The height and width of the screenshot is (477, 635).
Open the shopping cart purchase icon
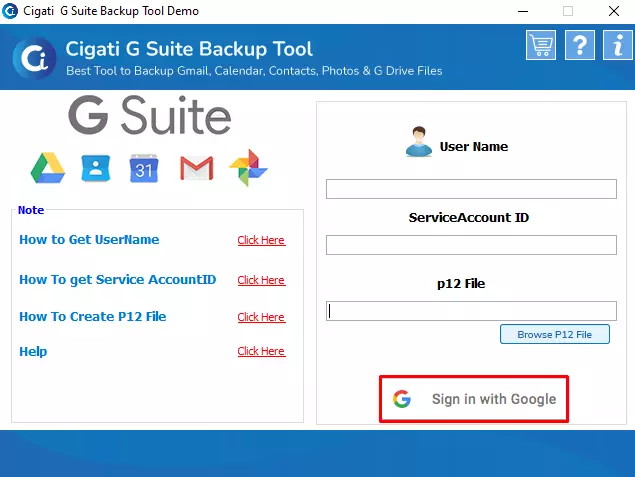click(541, 45)
